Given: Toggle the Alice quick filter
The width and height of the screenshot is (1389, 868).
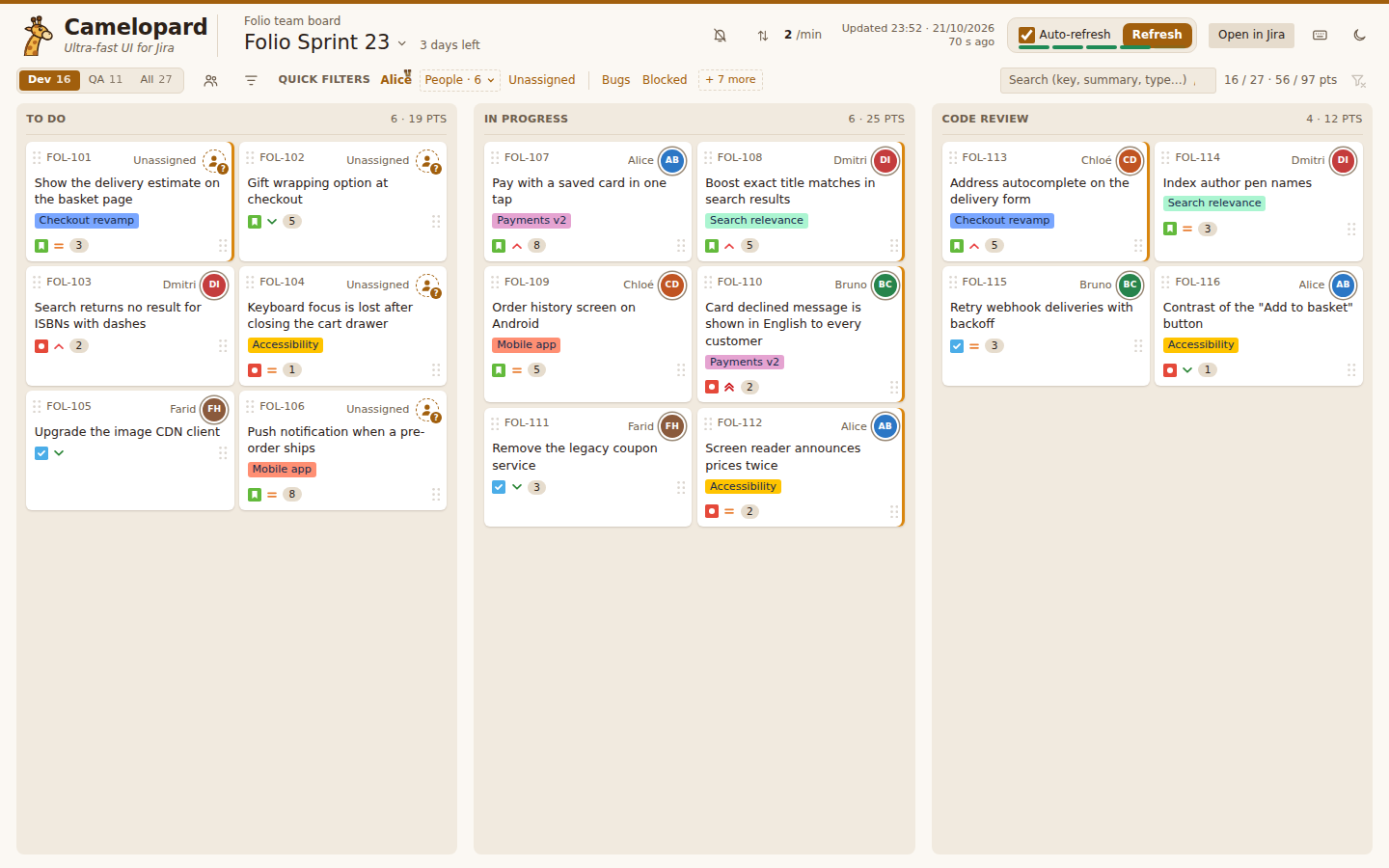Looking at the screenshot, I should click(395, 80).
